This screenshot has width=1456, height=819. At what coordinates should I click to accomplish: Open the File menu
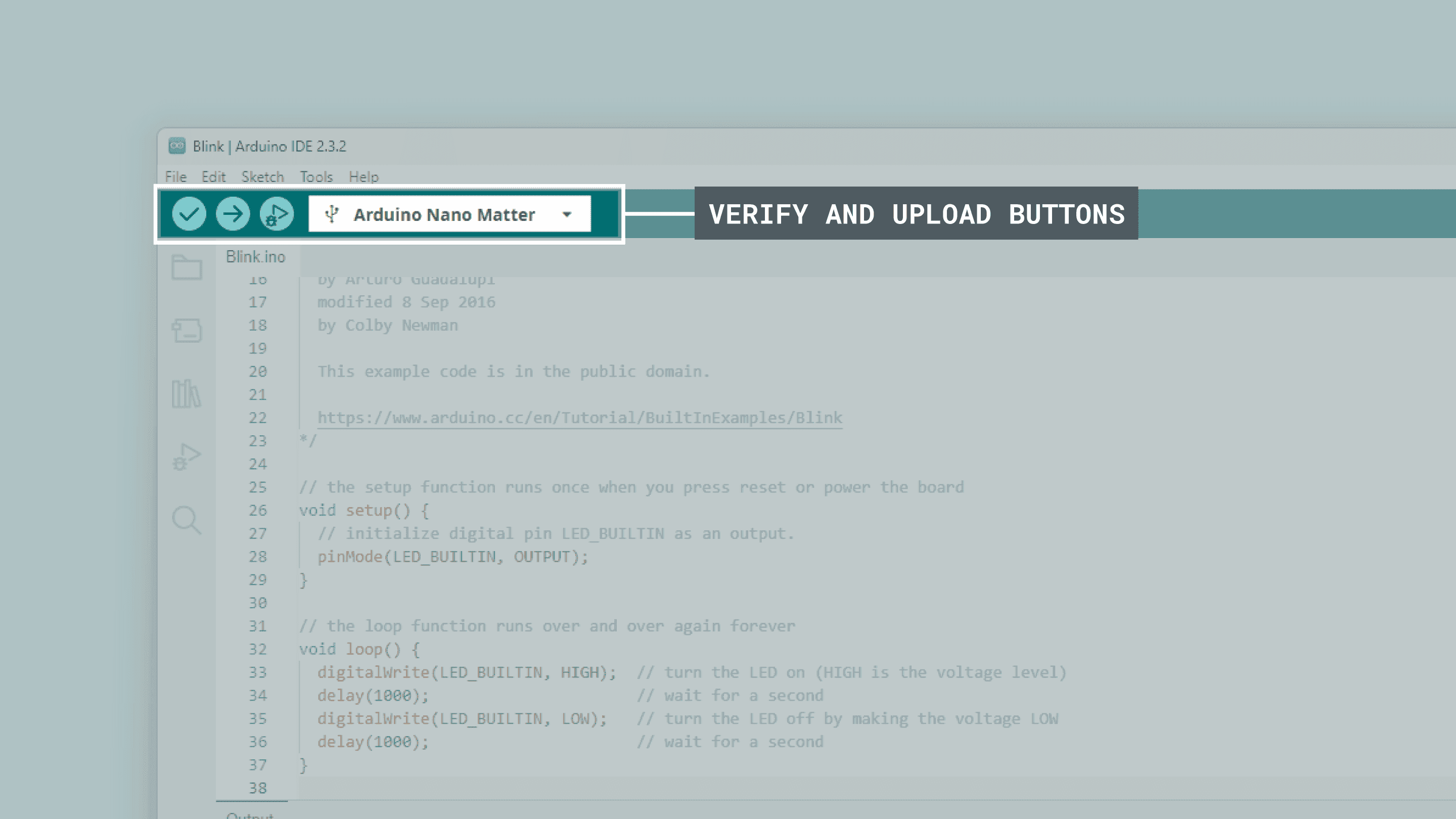175,177
